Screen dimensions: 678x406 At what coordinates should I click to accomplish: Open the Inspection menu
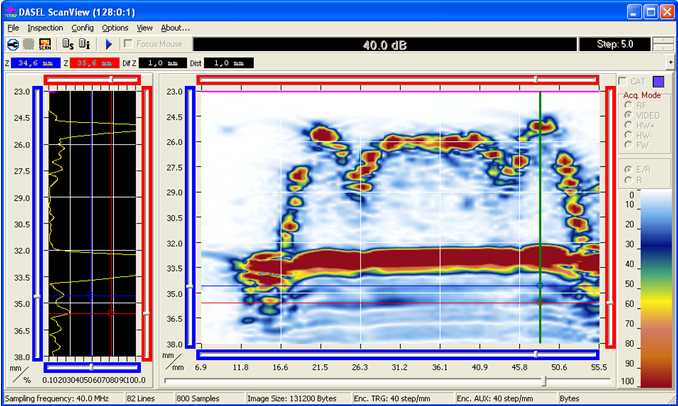point(45,28)
